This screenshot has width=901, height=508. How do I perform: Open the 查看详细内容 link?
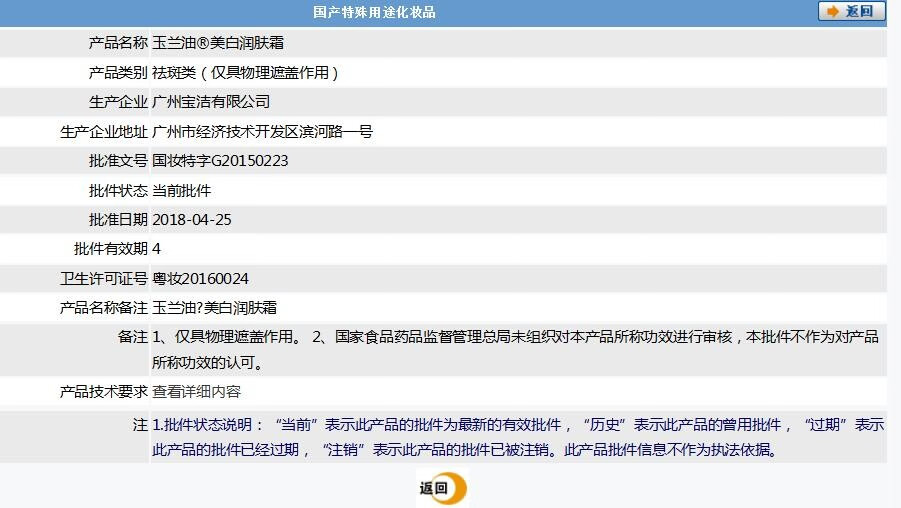(197, 392)
